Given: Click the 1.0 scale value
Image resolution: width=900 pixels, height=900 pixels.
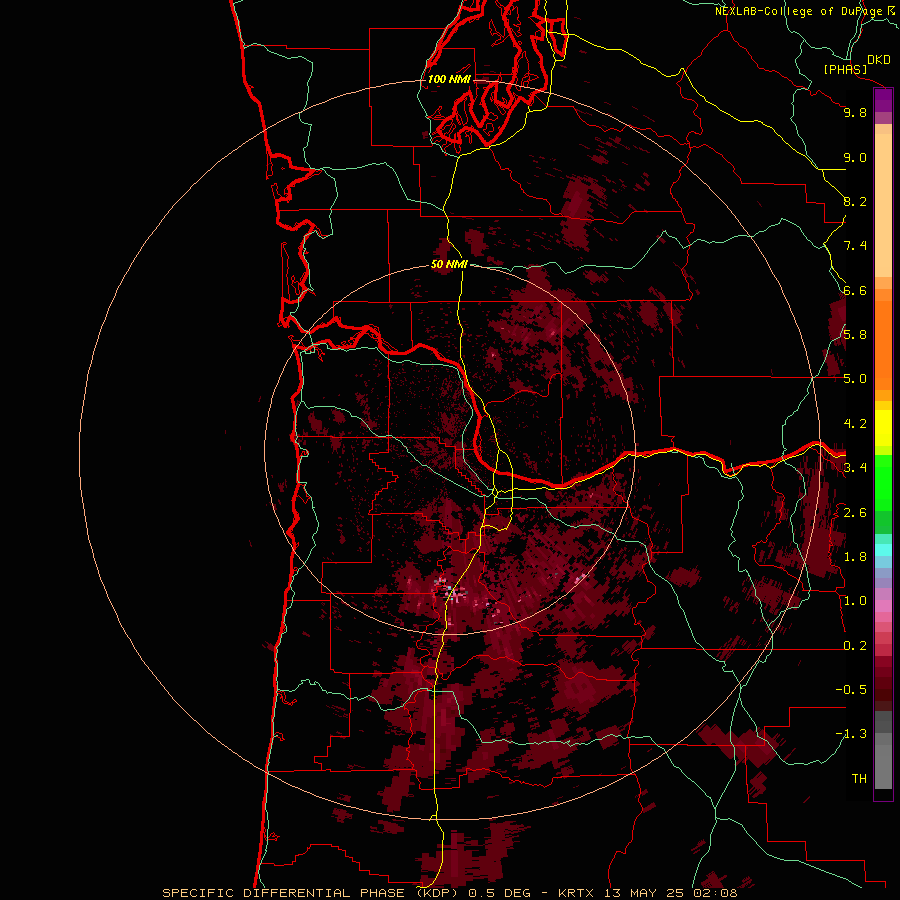Looking at the screenshot, I should [x=855, y=601].
